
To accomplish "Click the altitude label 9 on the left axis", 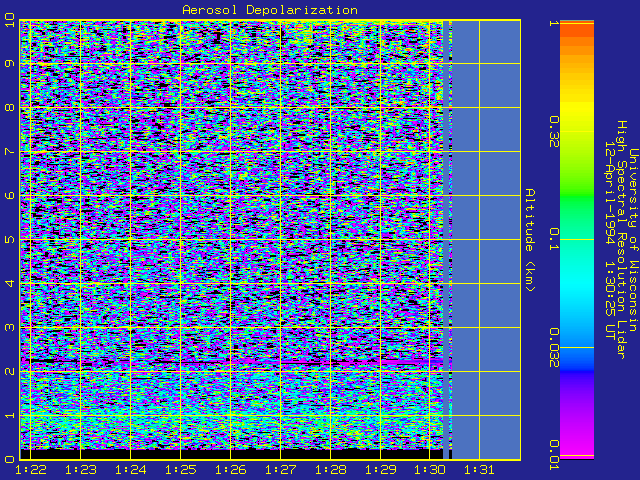I will pyautogui.click(x=10, y=64).
